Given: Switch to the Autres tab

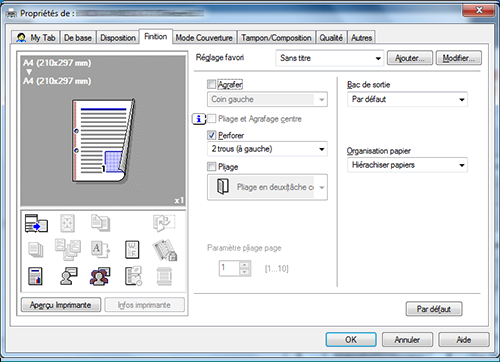Looking at the screenshot, I should tap(361, 38).
